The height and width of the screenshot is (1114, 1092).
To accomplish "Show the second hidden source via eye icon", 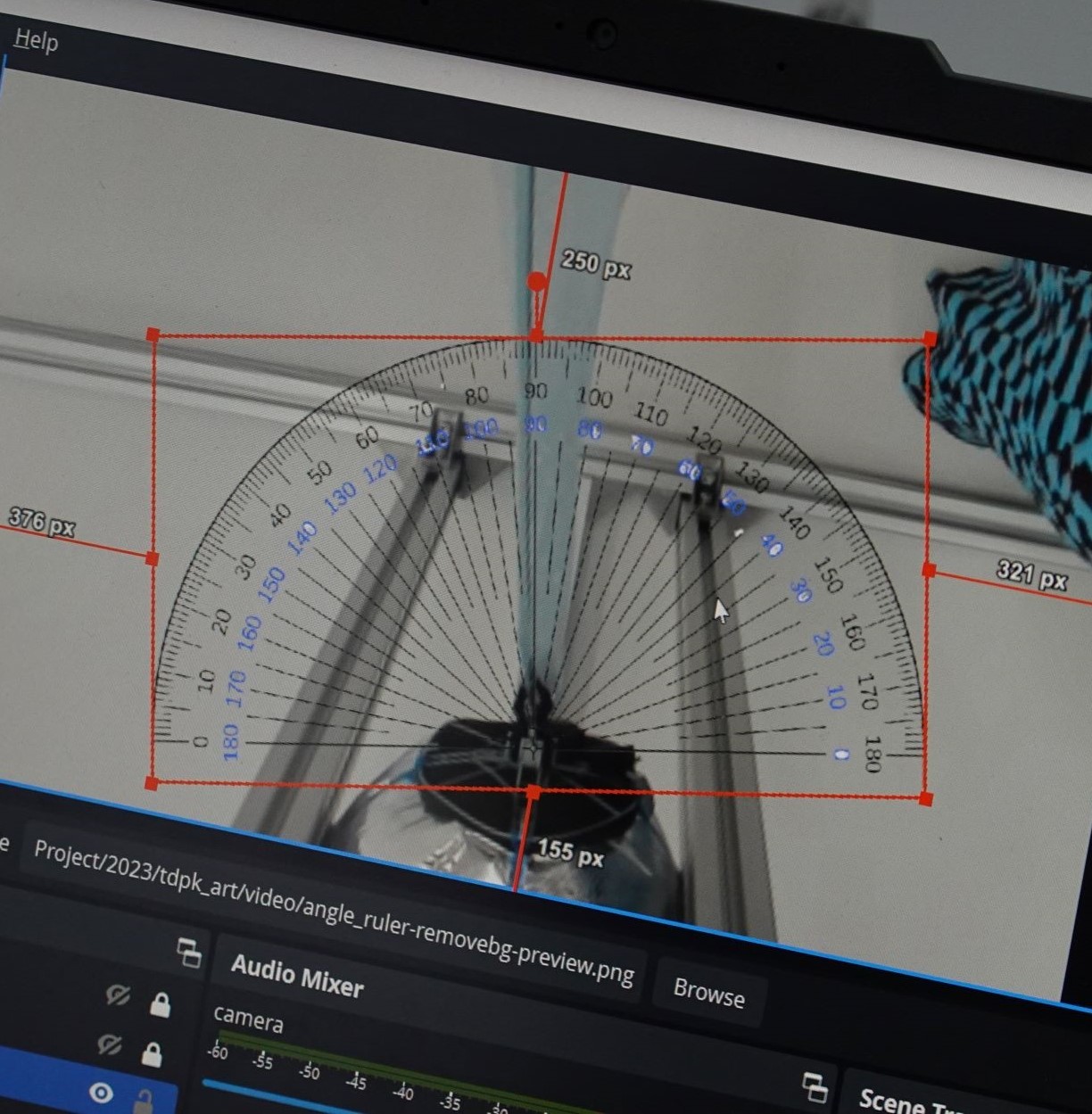I will (109, 1044).
